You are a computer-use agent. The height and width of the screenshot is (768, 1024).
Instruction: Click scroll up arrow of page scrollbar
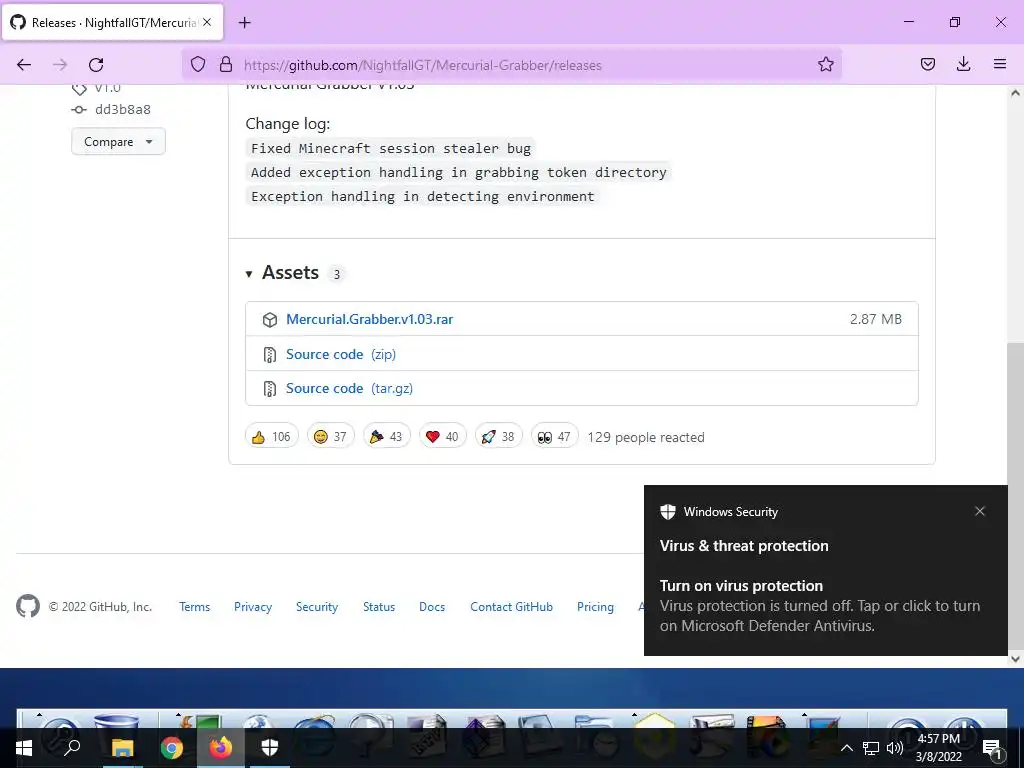pos(1016,93)
